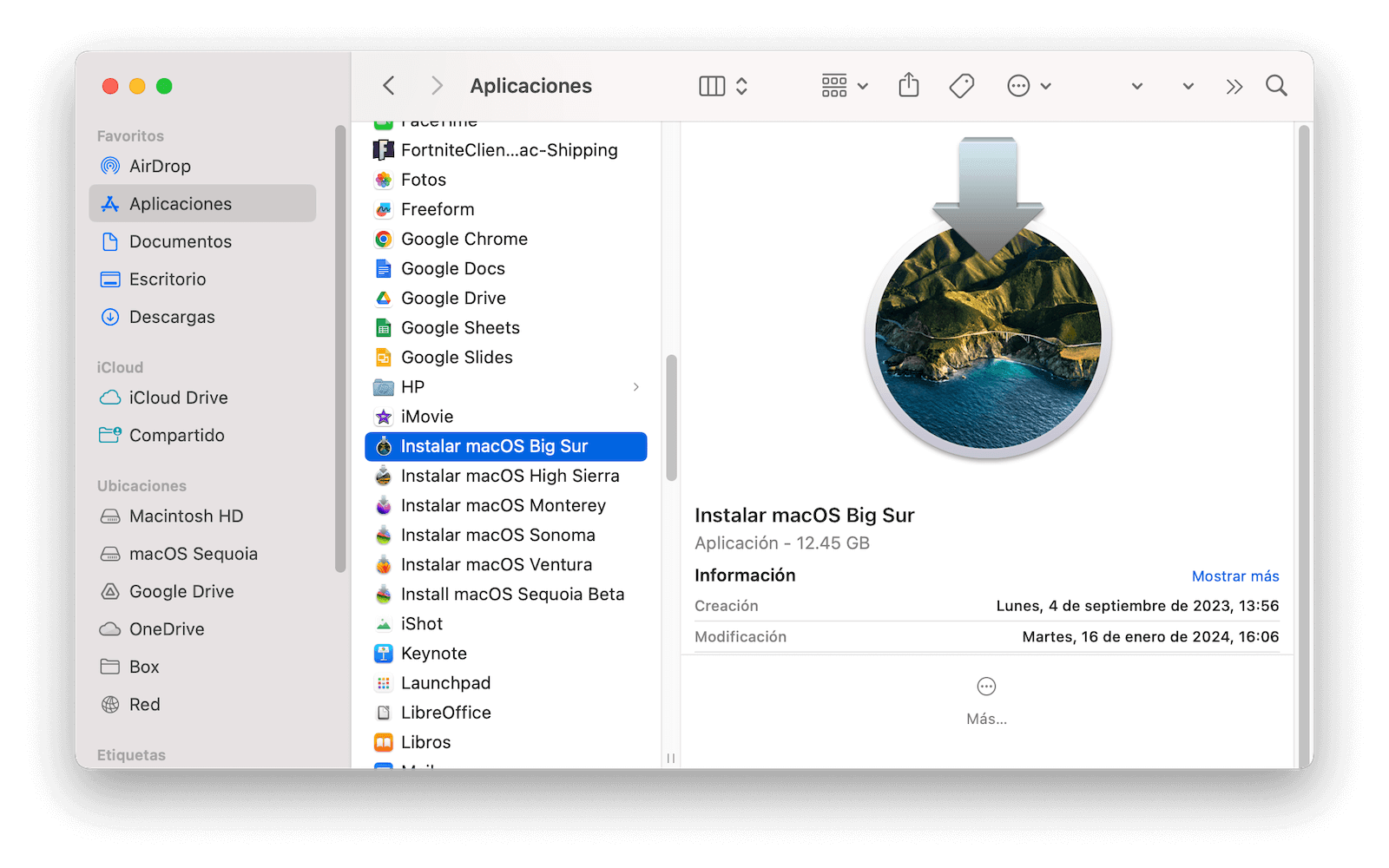Select macOS Sequoia volume in sidebar
Screen dimensions: 1389x868
pyautogui.click(x=202, y=554)
